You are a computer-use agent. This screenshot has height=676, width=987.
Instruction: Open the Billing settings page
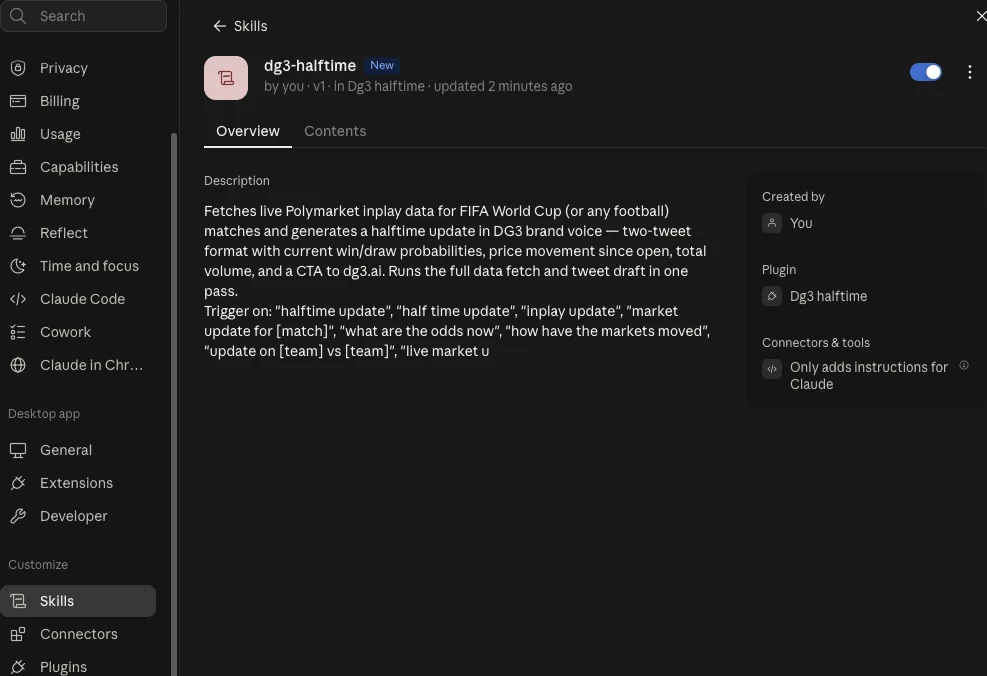click(x=78, y=101)
